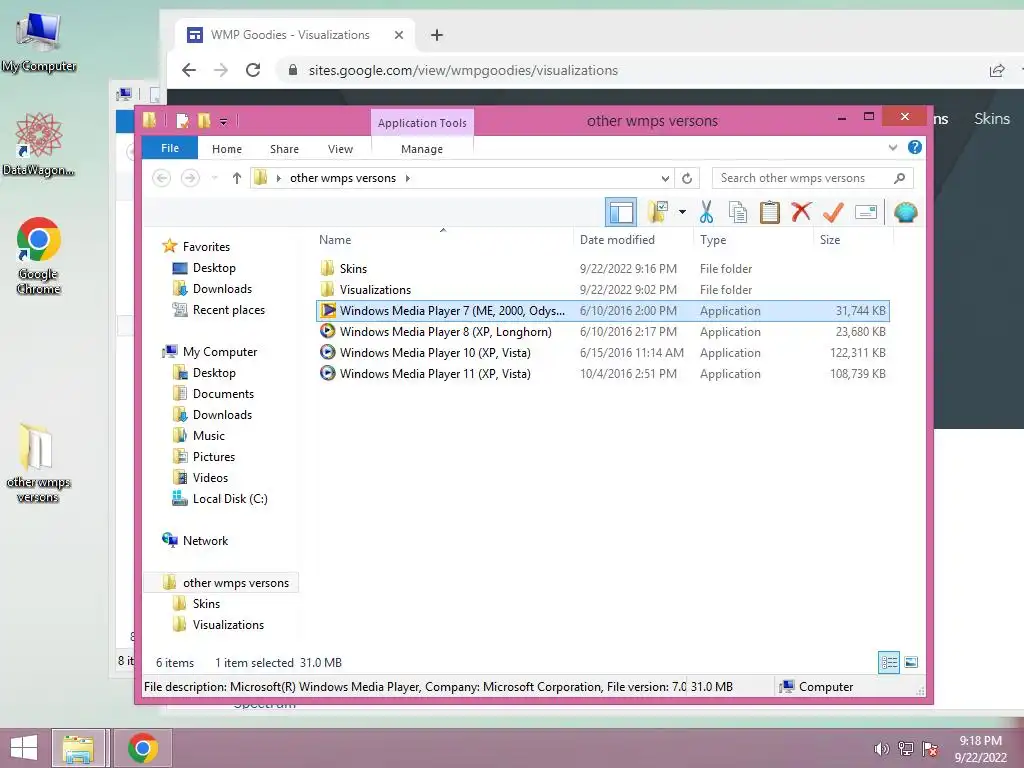Open the Share ribbon tab
1024x768 pixels.
tap(284, 149)
